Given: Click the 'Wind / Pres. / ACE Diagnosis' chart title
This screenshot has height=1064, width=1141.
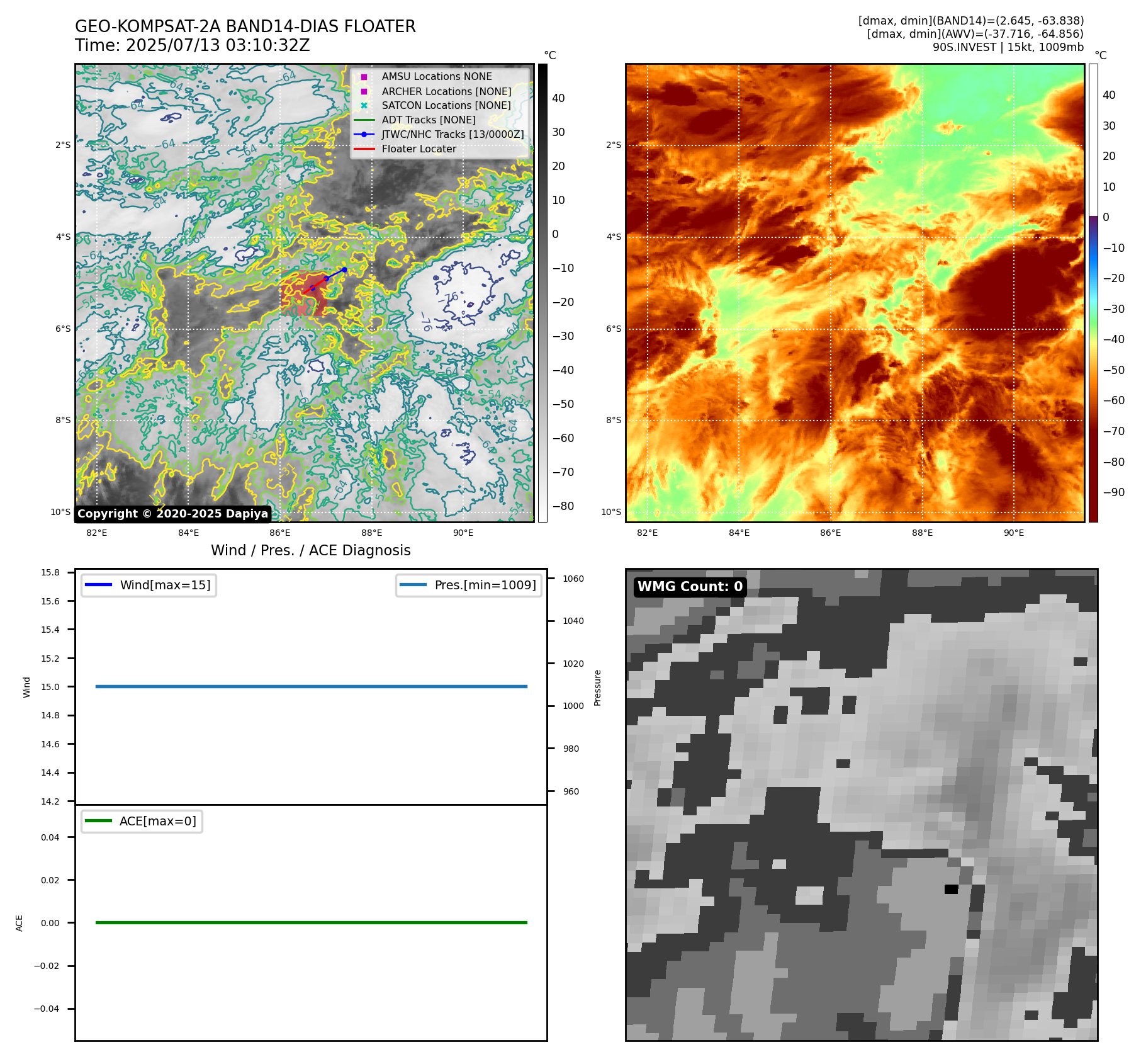Looking at the screenshot, I should coord(311,550).
